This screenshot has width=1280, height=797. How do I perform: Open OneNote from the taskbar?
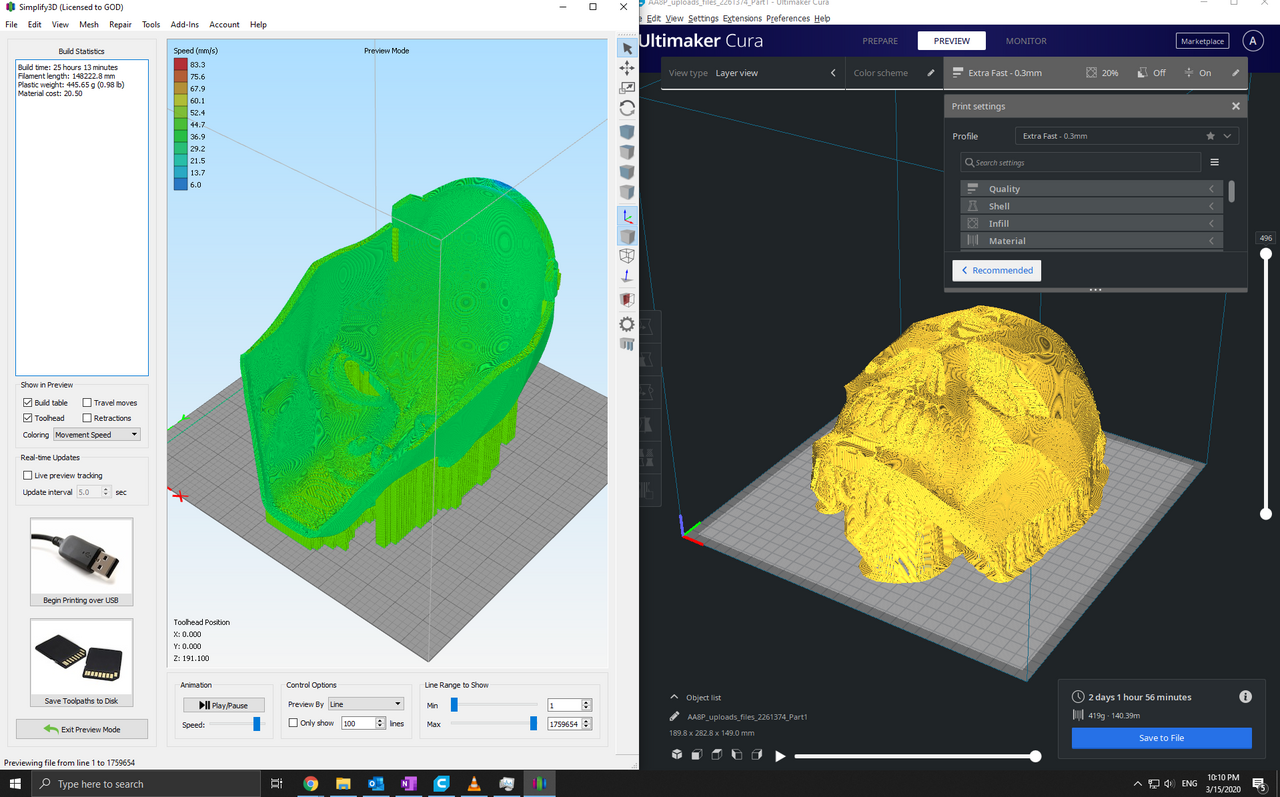408,784
